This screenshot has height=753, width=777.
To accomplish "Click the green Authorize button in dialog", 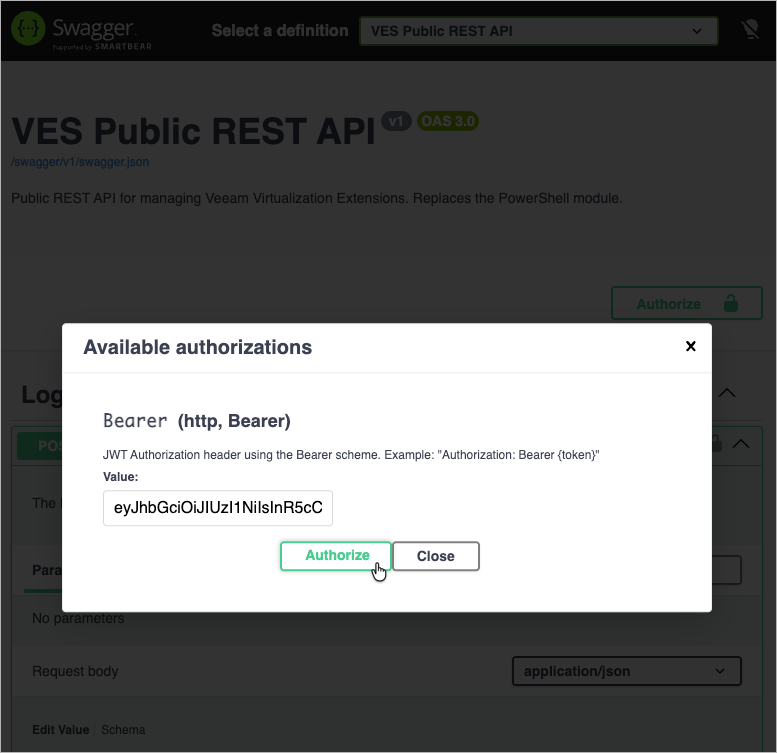I will pos(336,556).
